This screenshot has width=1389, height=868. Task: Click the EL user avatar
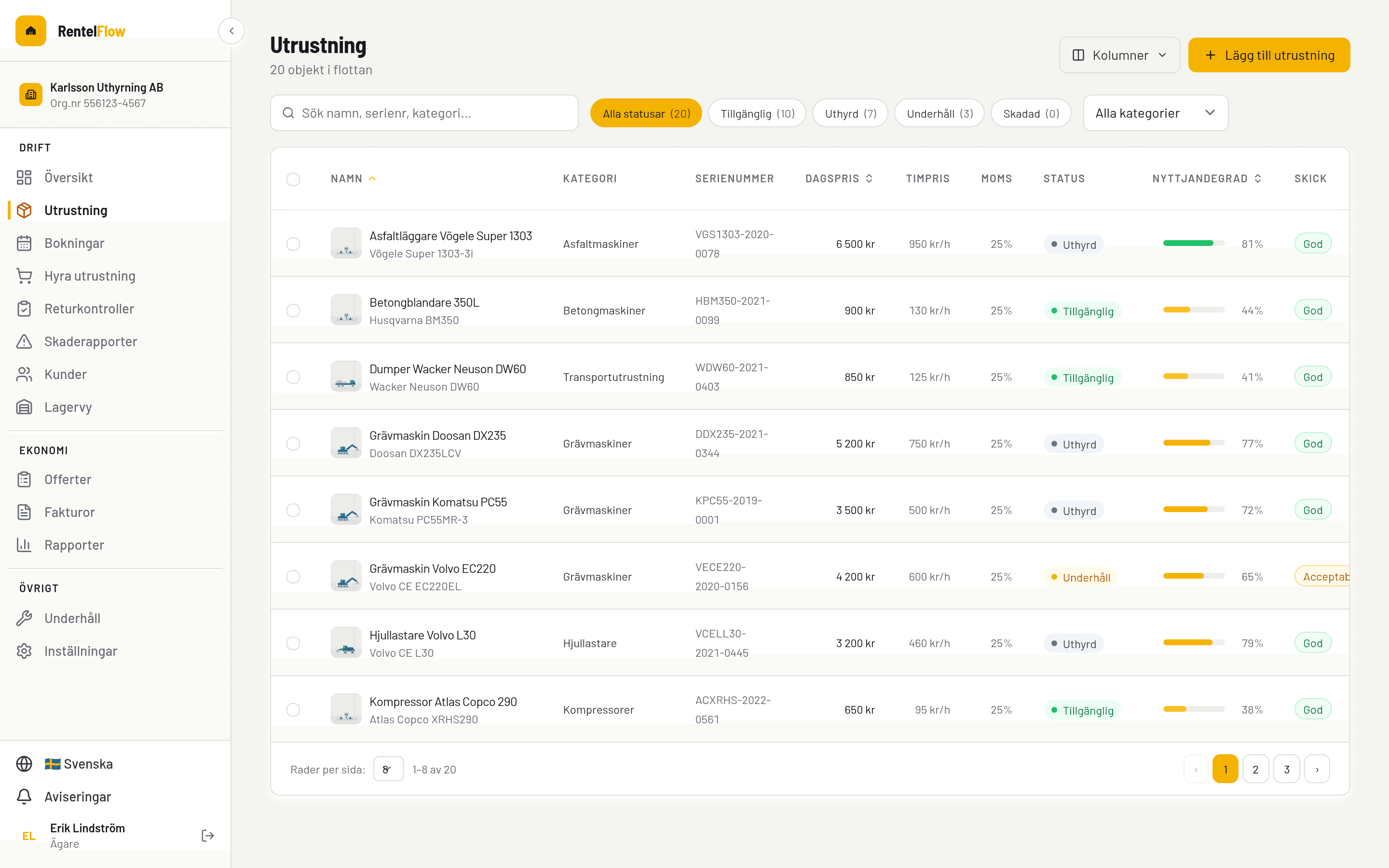[29, 836]
